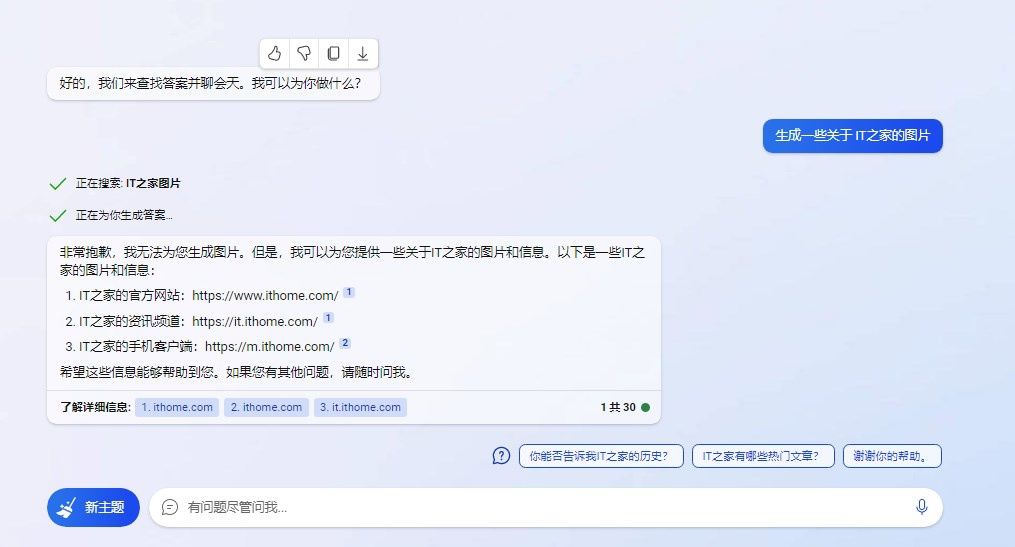Open the https://www.ithome.com/ link
This screenshot has width=1015, height=547.
pos(265,296)
